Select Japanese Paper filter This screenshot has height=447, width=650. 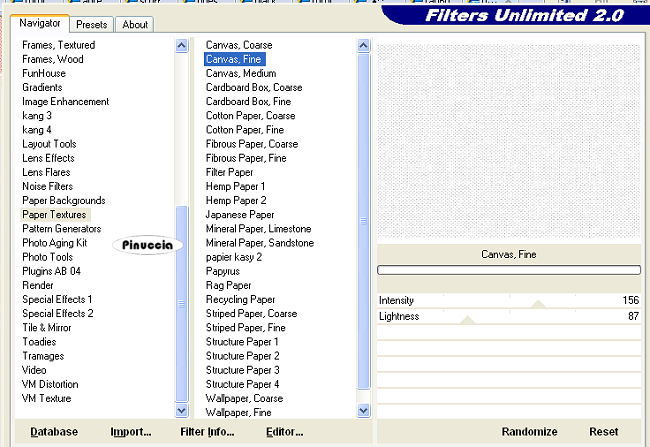pos(240,214)
